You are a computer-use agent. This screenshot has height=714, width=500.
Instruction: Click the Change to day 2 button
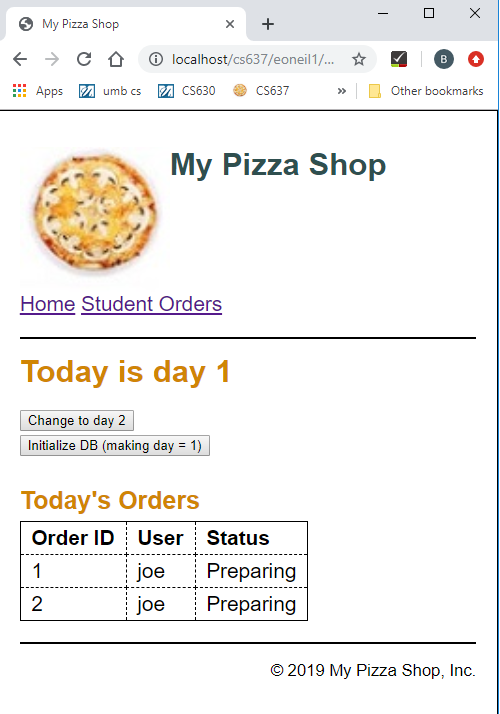coord(77,420)
